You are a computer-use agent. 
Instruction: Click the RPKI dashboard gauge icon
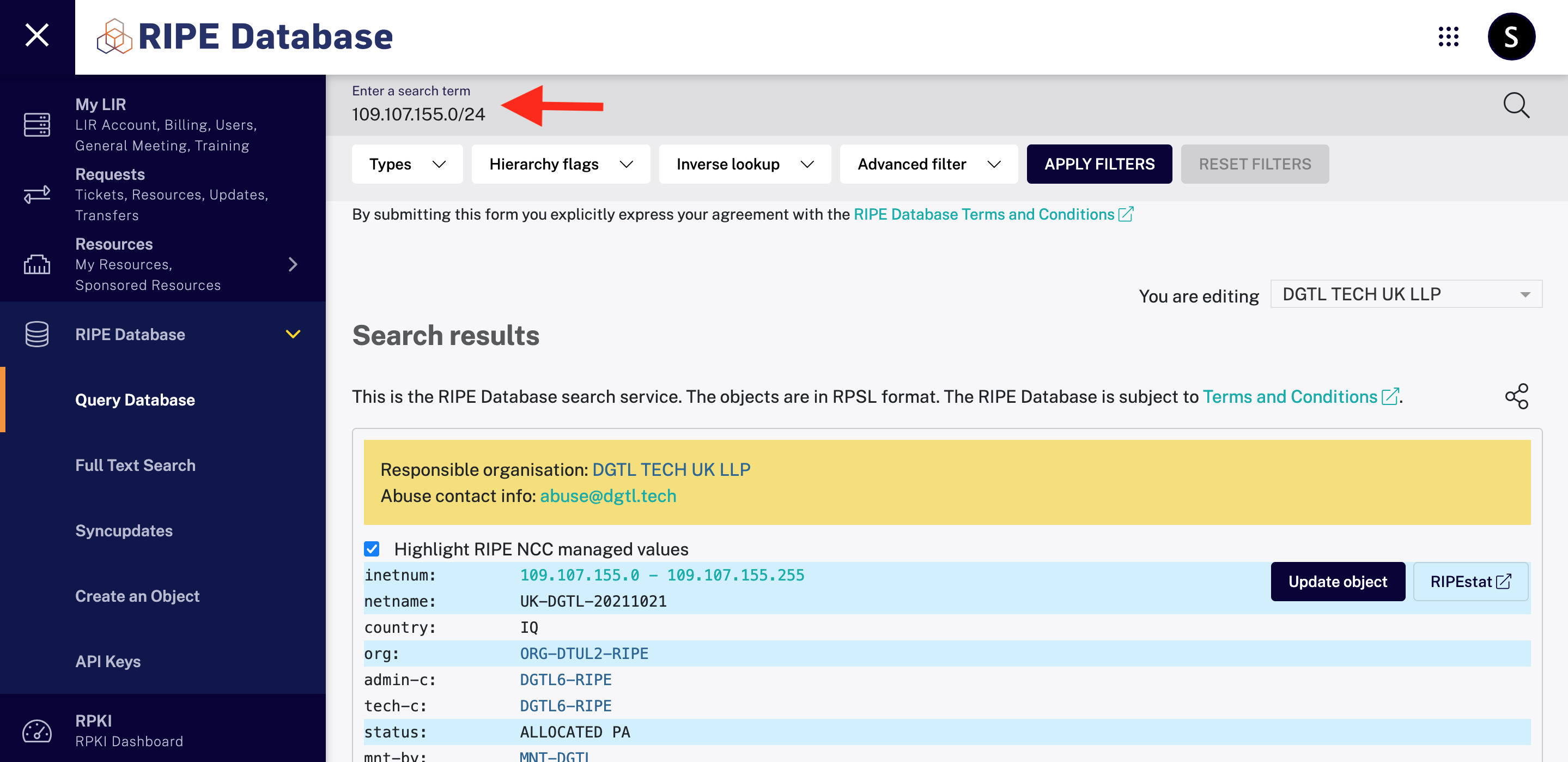tap(37, 731)
